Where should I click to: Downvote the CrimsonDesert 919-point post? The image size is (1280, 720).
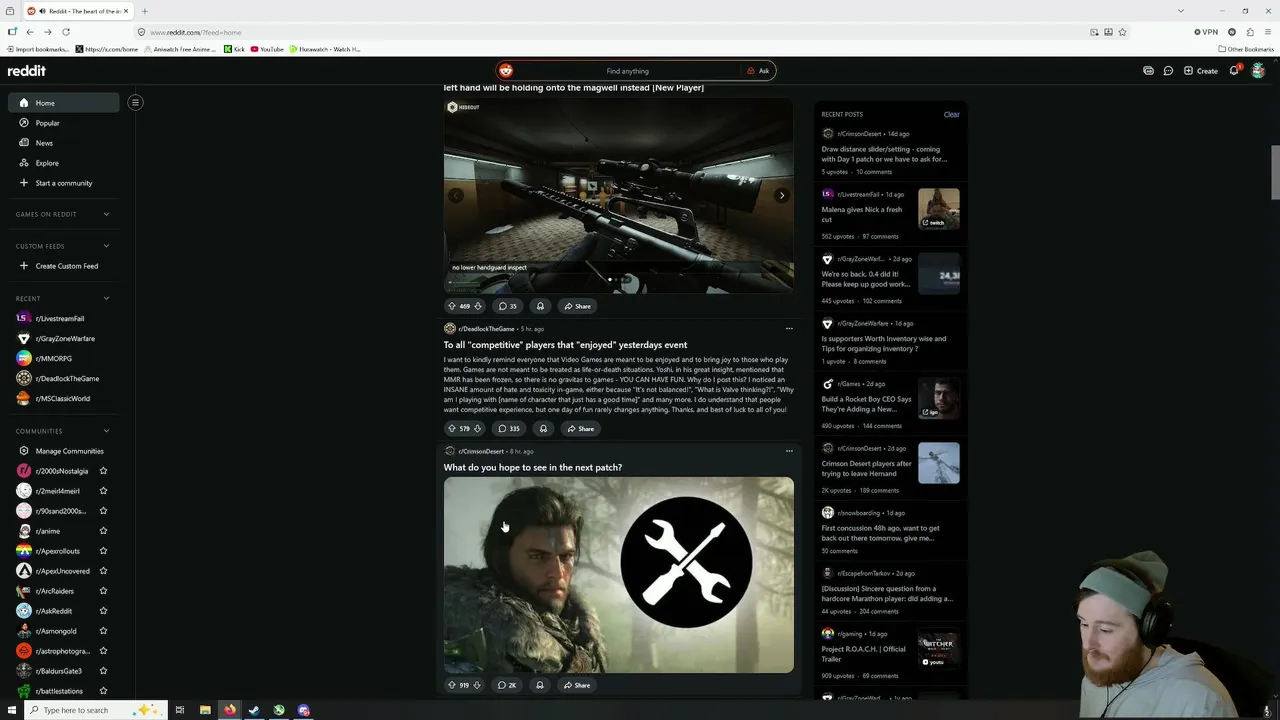[478, 685]
